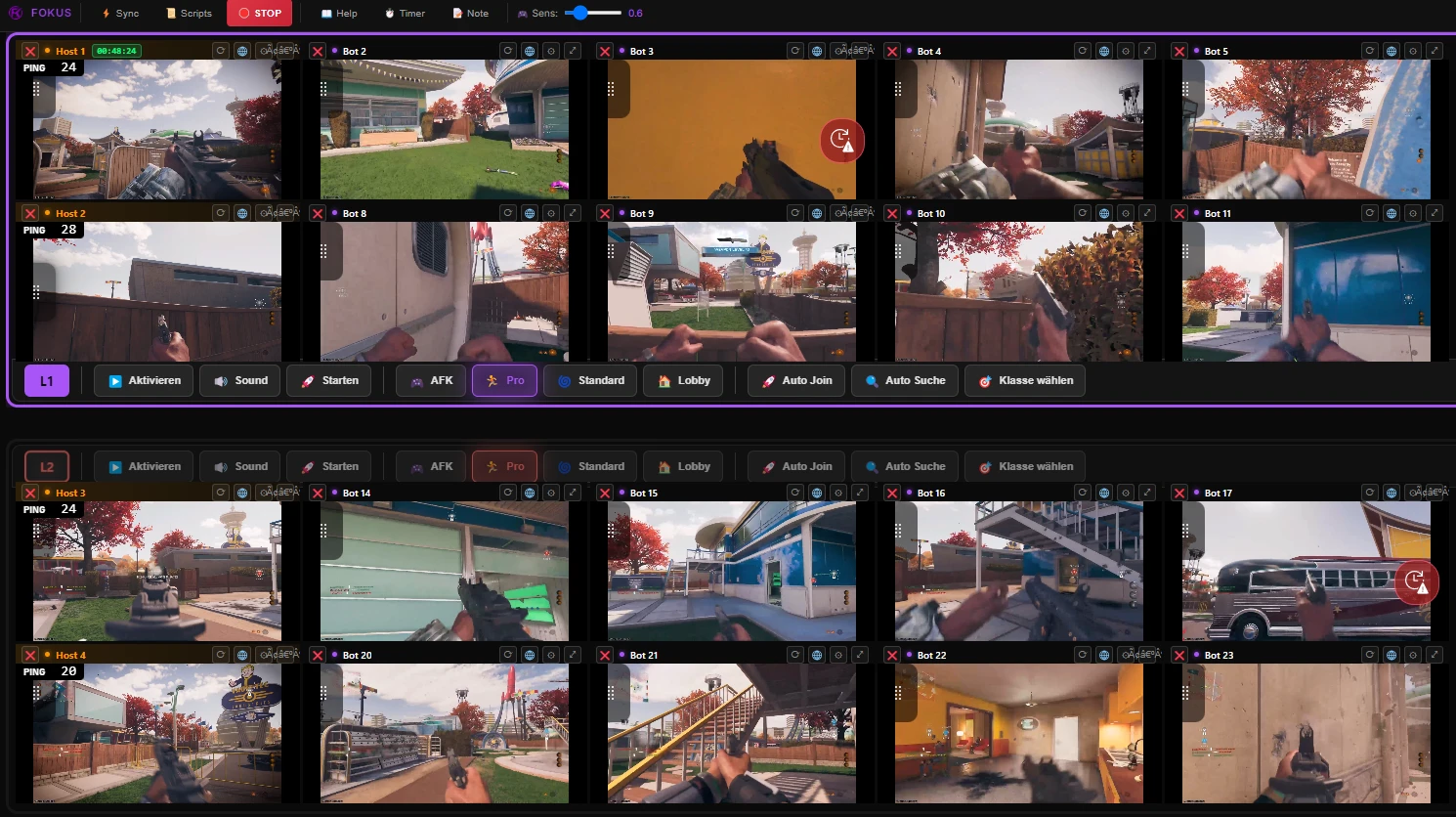The image size is (1456, 817).
Task: Click Klasse wählen for group L2
Action: click(1025, 467)
